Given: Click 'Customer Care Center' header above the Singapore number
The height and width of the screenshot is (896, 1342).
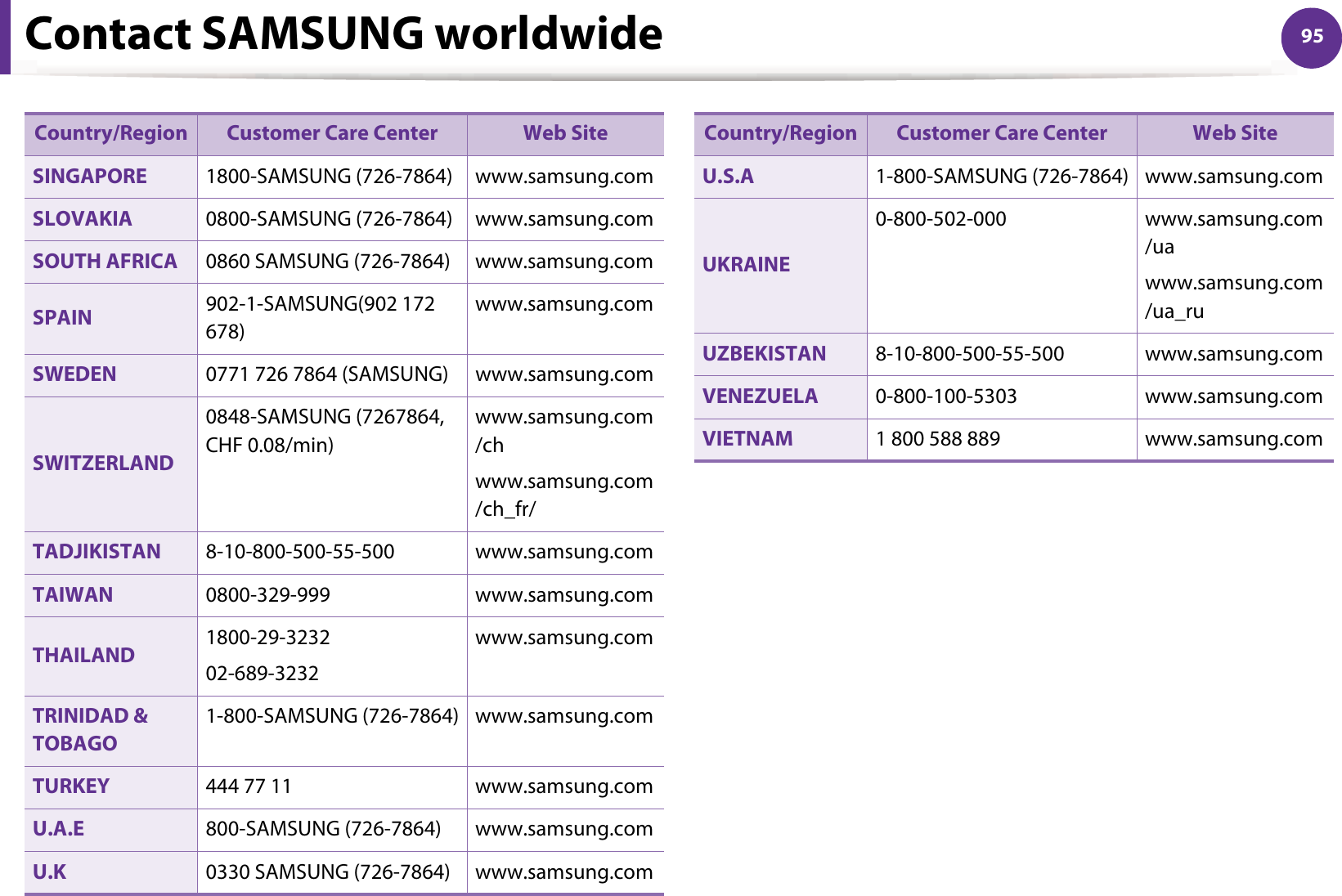Looking at the screenshot, I should pyautogui.click(x=332, y=133).
